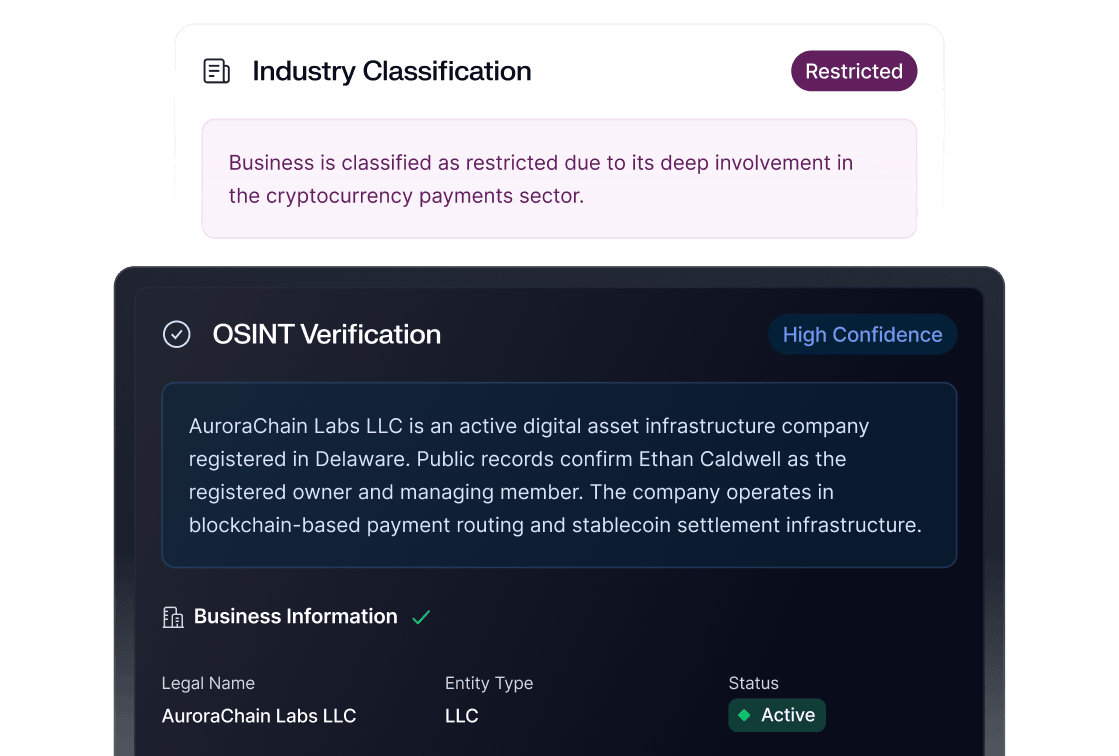Viewport: 1119px width, 756px height.
Task: Click the storefront icon before Business Information
Action: pos(171,617)
